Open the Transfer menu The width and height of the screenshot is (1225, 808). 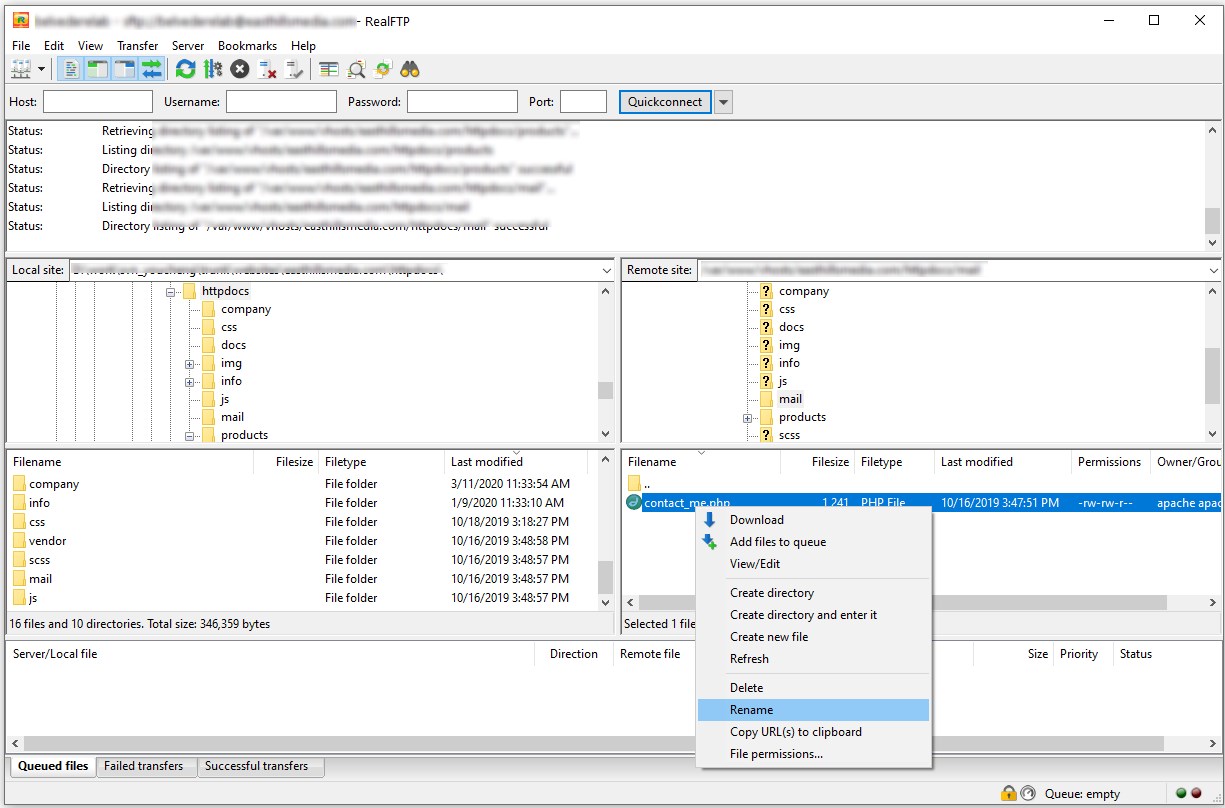(x=138, y=46)
